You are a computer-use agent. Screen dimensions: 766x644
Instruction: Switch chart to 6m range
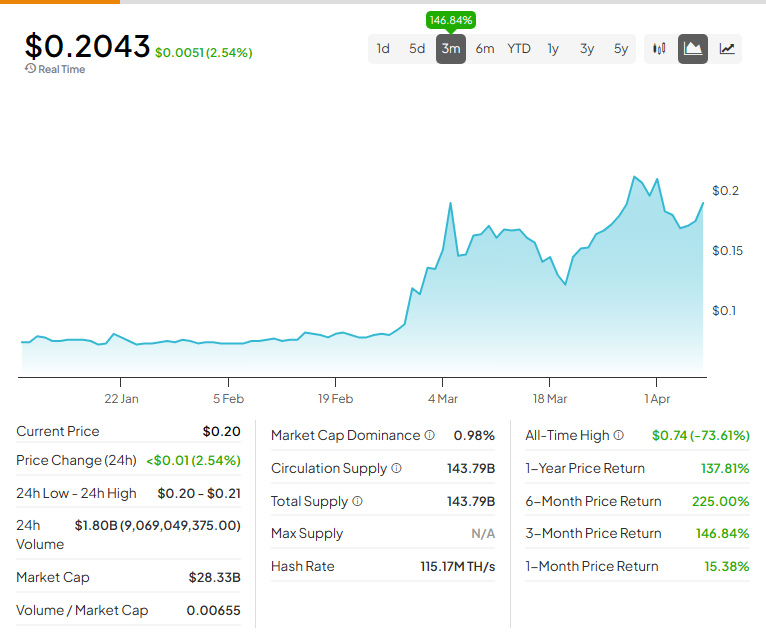coord(485,48)
